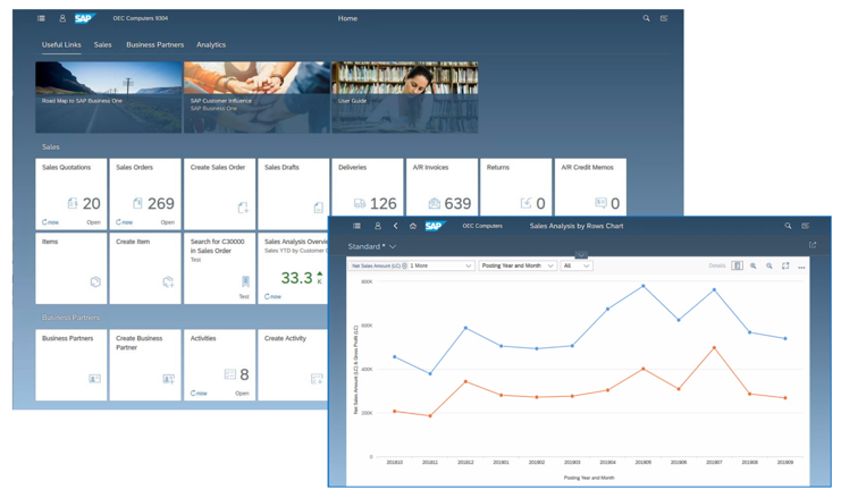
Task: Open the All filter dropdown
Action: 577,266
